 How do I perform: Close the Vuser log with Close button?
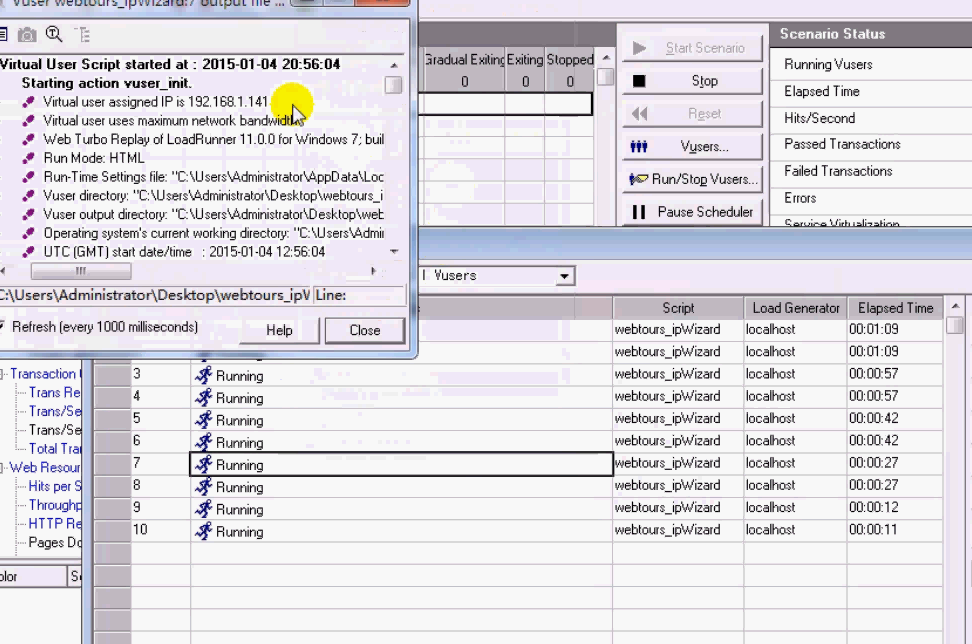click(x=364, y=330)
